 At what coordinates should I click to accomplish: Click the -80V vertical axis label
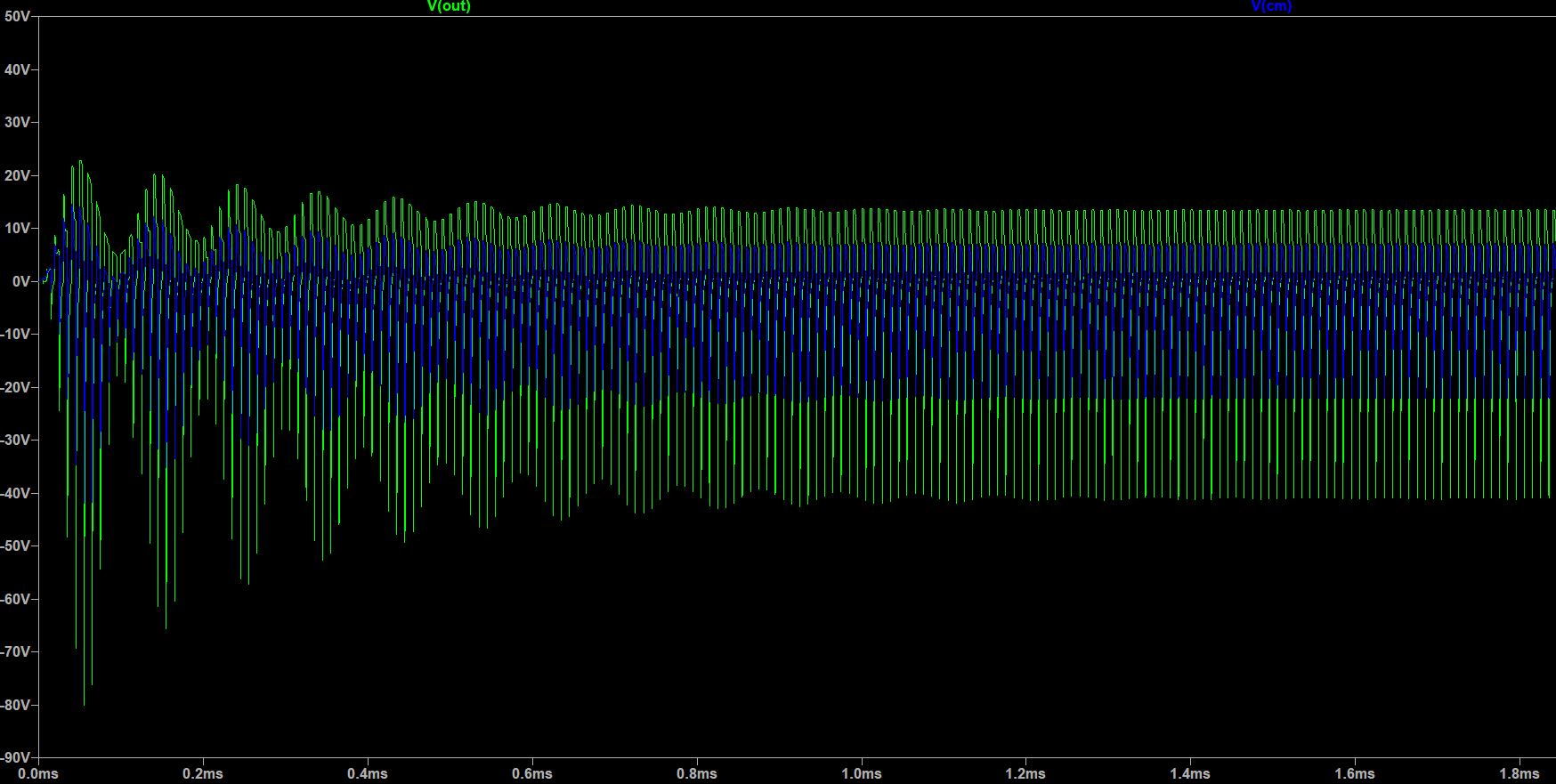click(x=15, y=705)
